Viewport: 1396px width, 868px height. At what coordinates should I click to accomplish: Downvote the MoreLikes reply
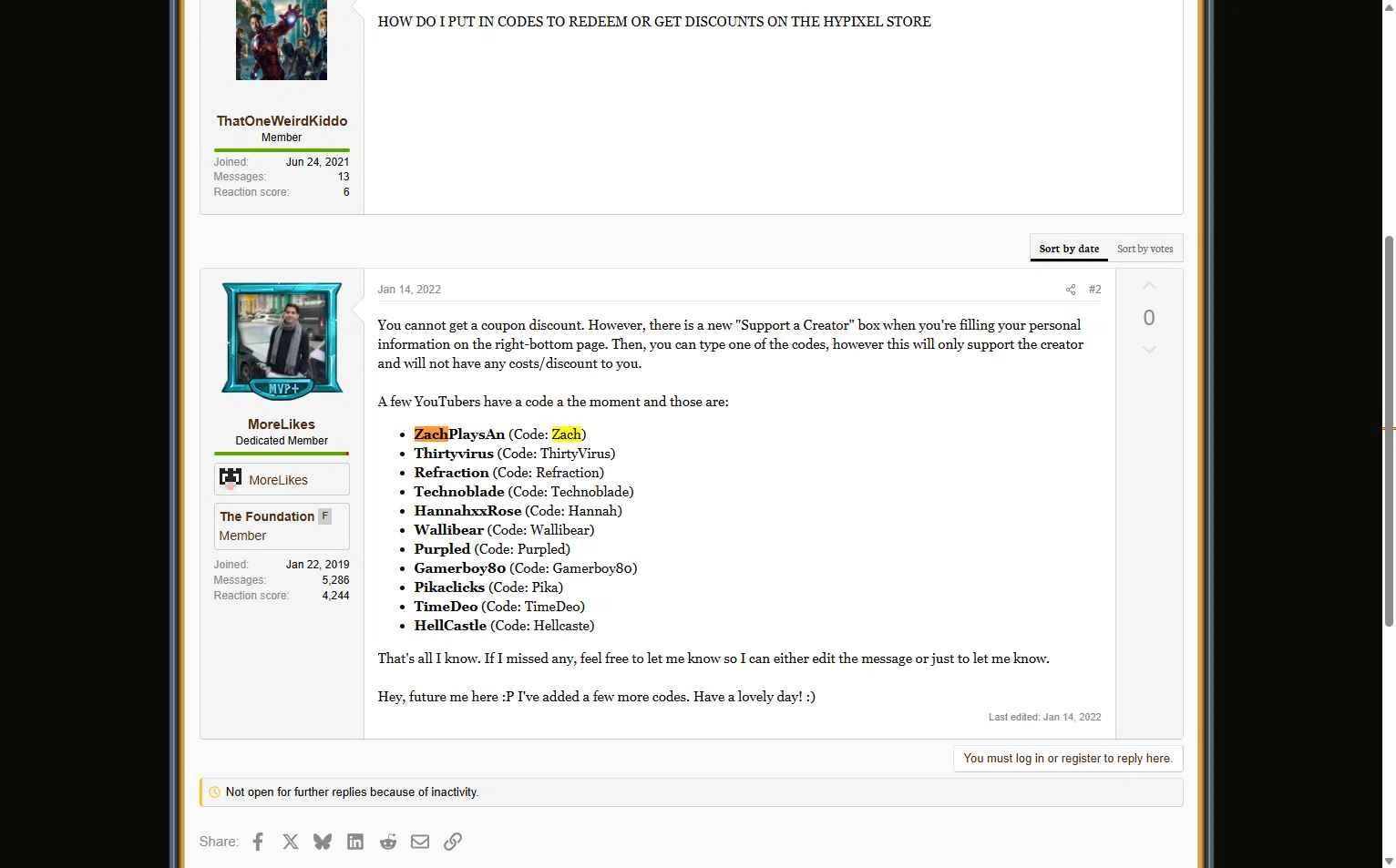click(x=1149, y=350)
